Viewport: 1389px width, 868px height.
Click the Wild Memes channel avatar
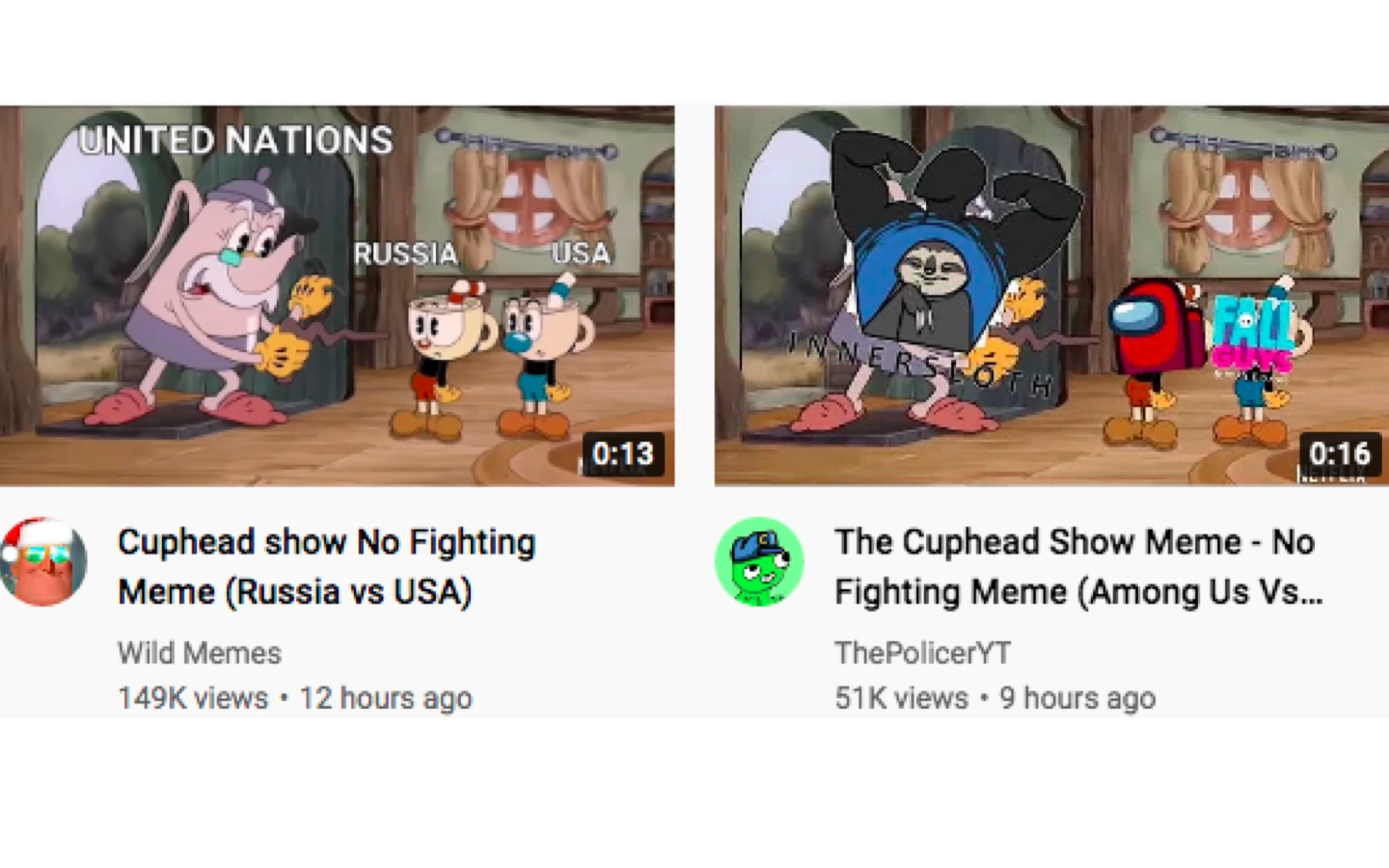pyautogui.click(x=42, y=561)
